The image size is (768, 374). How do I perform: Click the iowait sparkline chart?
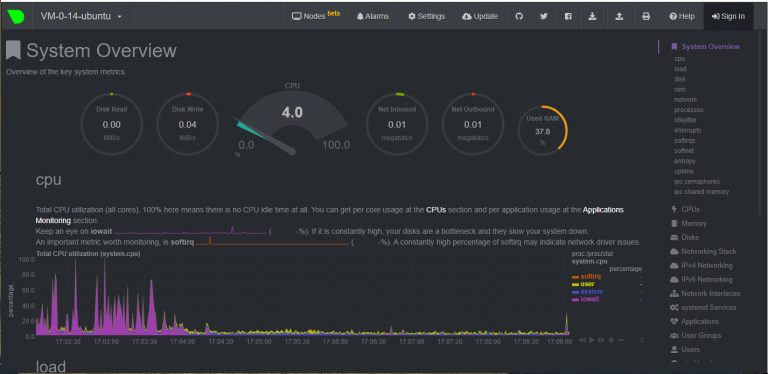pyautogui.click(x=190, y=231)
